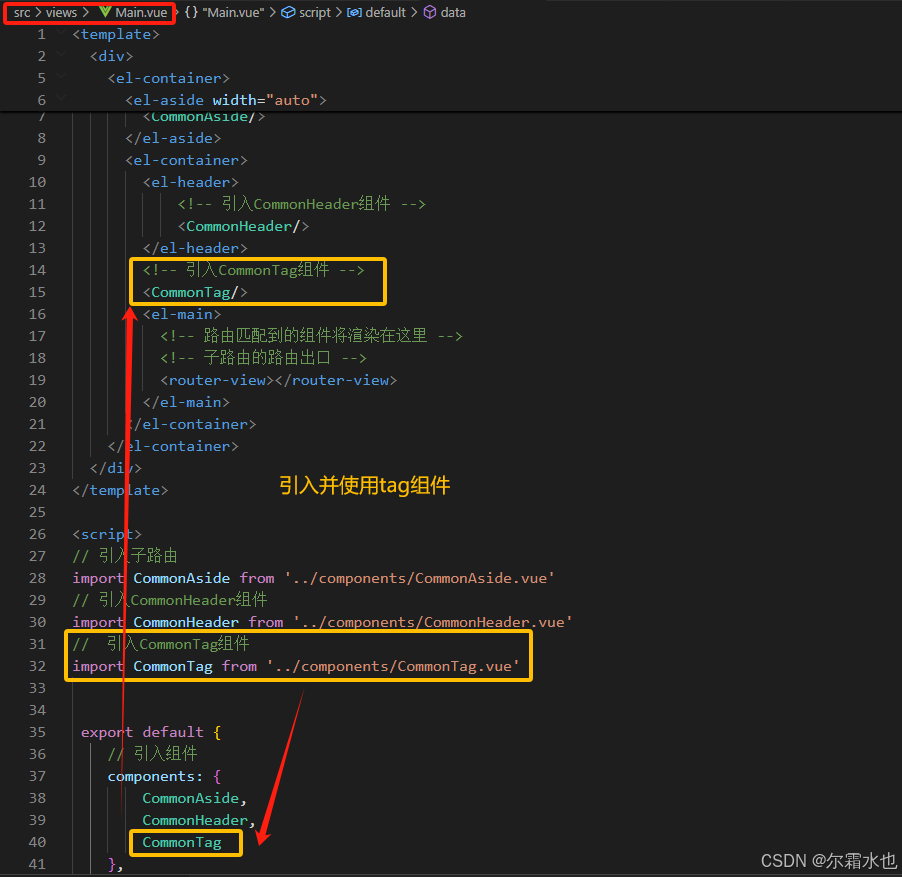Select the script breadcrumb item

(x=315, y=13)
